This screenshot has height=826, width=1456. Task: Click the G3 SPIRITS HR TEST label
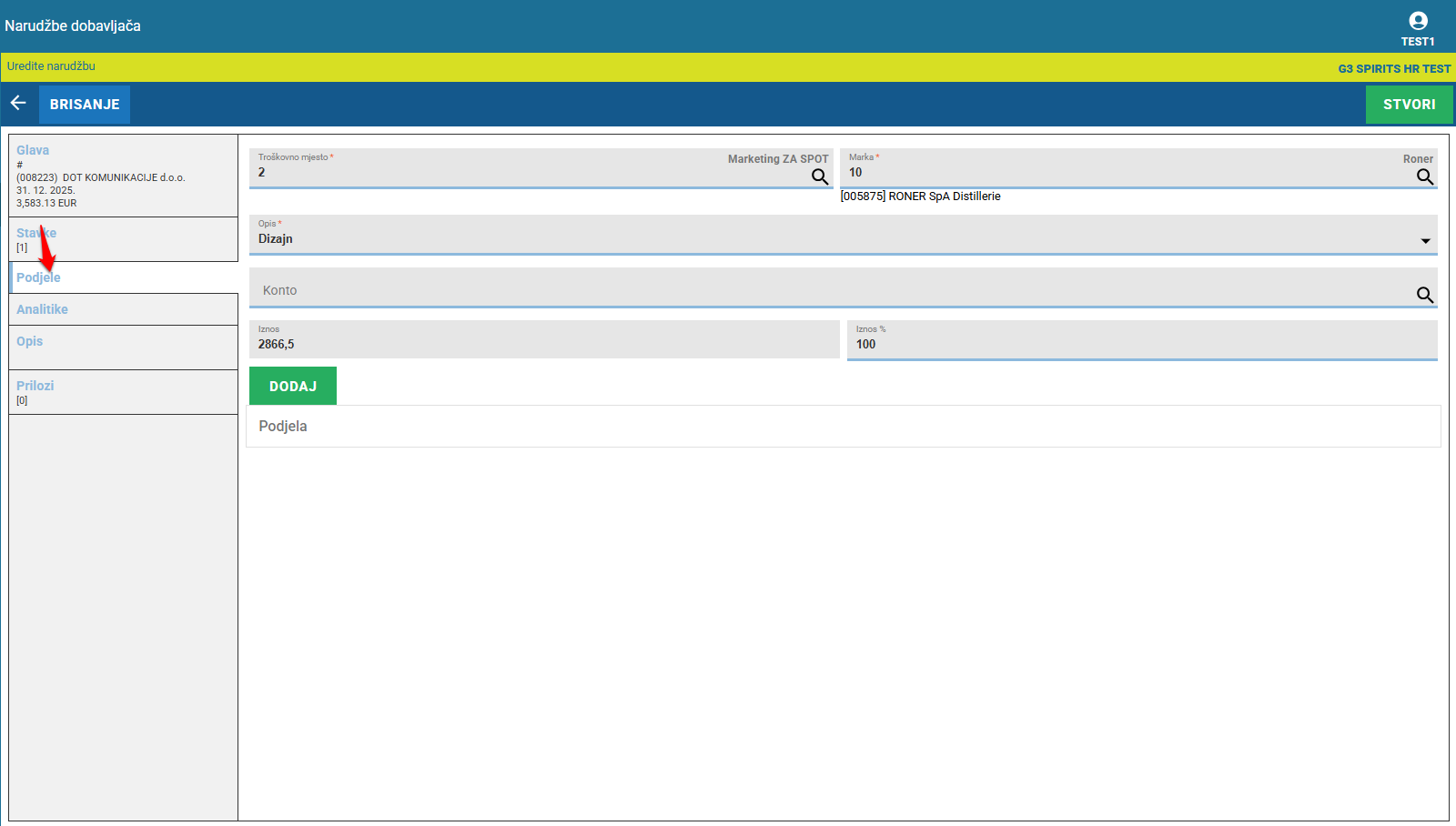[1393, 69]
